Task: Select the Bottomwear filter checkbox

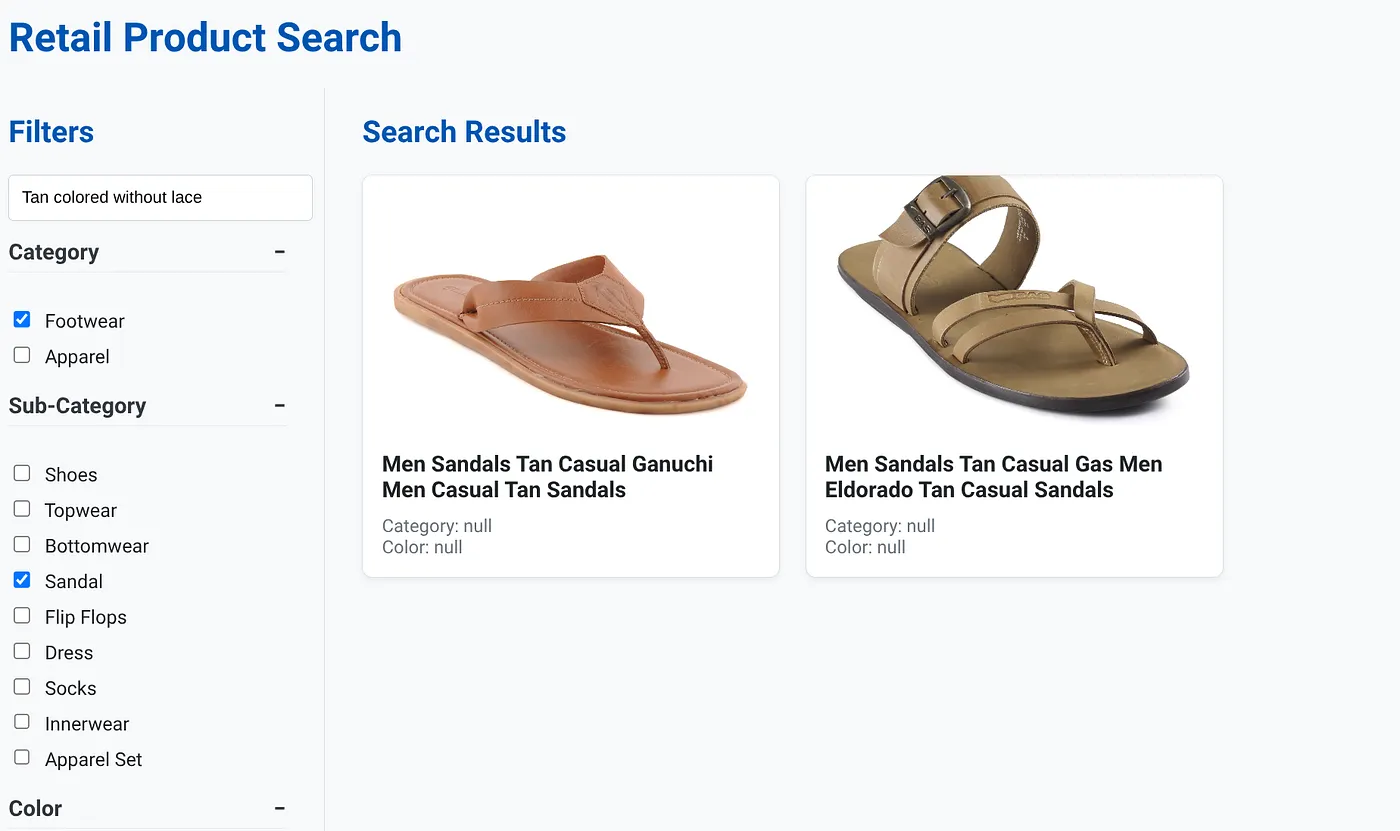Action: (x=22, y=545)
